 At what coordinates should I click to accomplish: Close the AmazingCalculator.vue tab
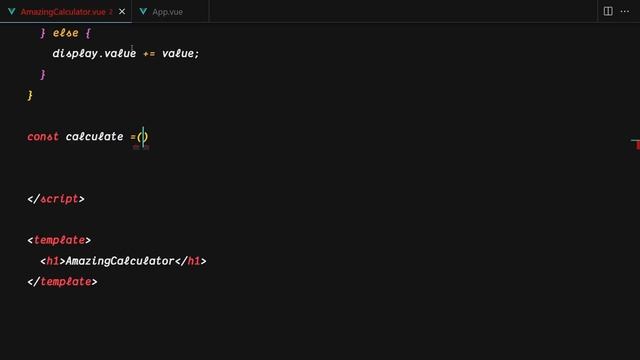point(122,12)
